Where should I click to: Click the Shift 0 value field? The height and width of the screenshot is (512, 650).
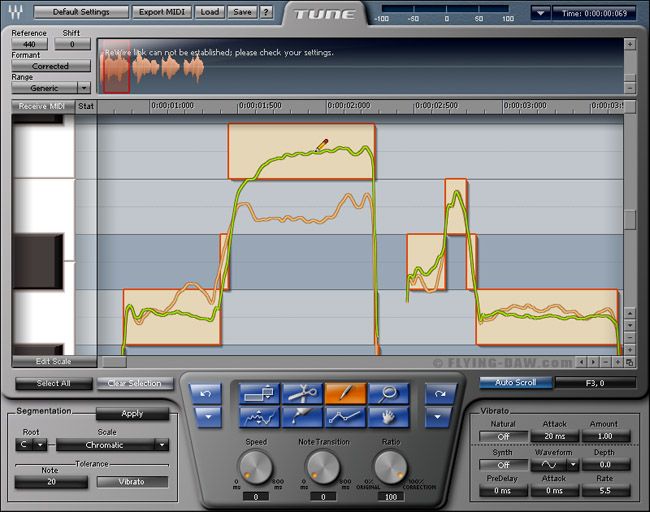72,44
